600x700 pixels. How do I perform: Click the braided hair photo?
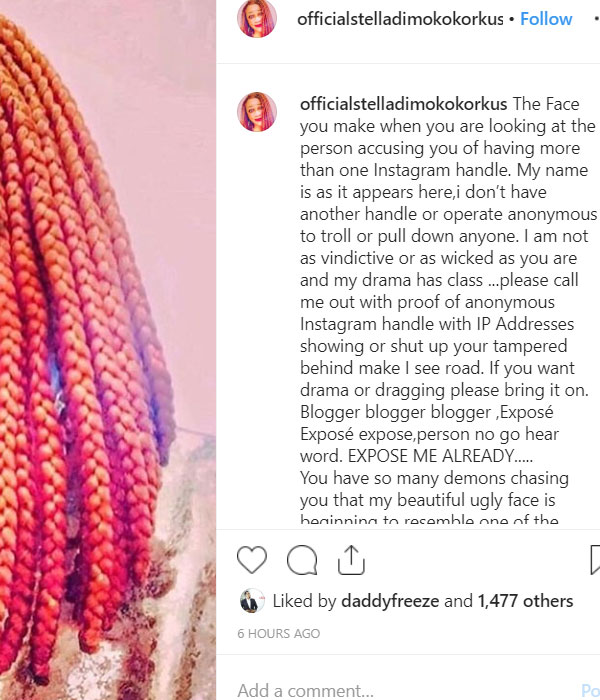[x=108, y=350]
